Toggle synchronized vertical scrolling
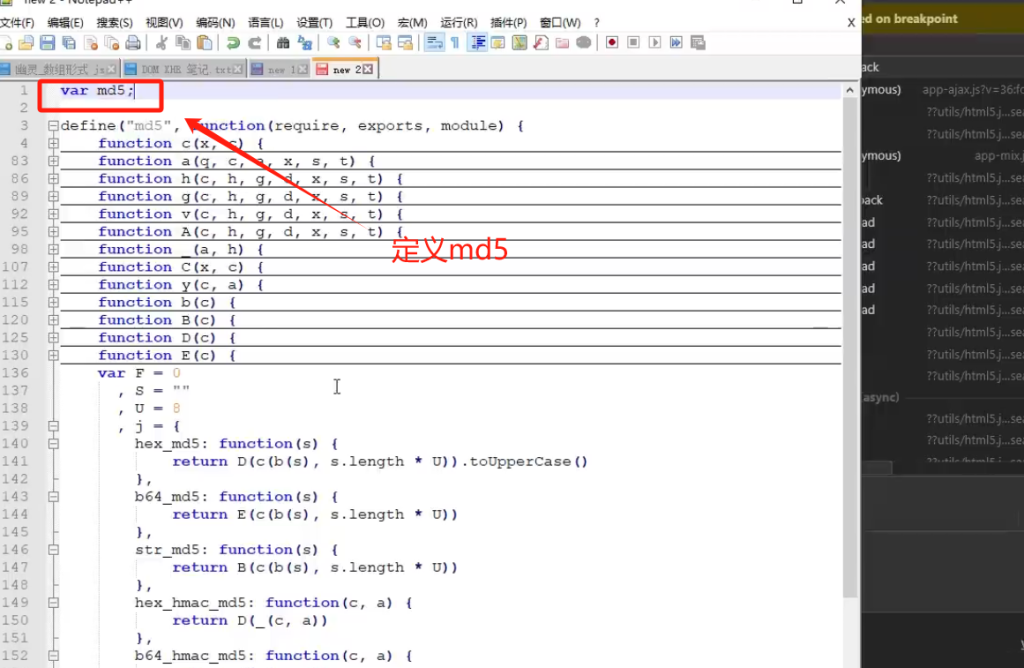 point(383,43)
